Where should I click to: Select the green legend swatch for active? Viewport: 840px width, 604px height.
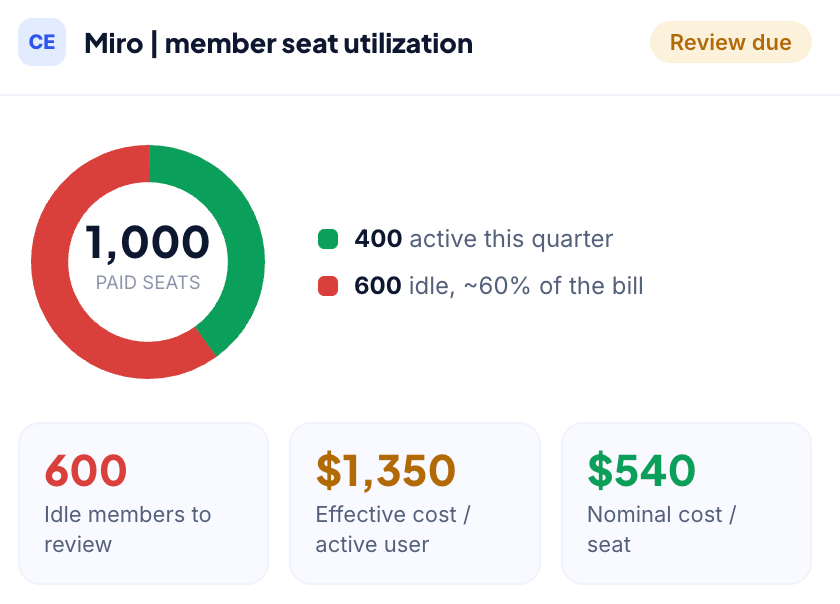coord(328,239)
